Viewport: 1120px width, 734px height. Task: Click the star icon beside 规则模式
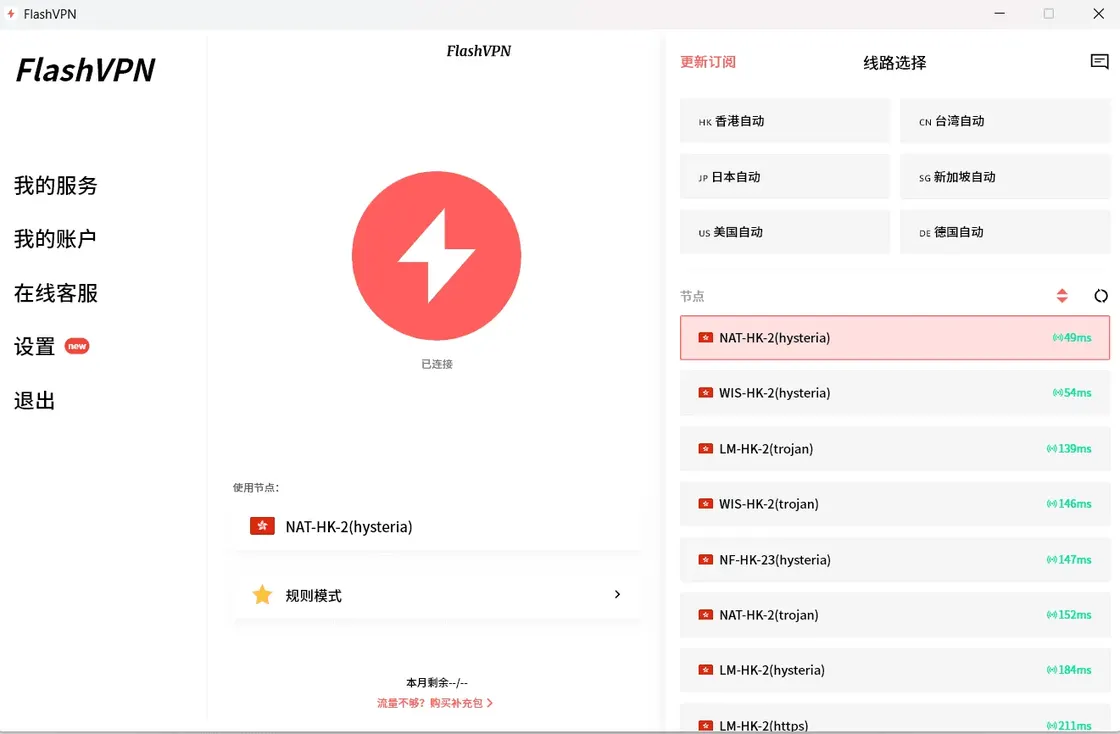coord(262,595)
